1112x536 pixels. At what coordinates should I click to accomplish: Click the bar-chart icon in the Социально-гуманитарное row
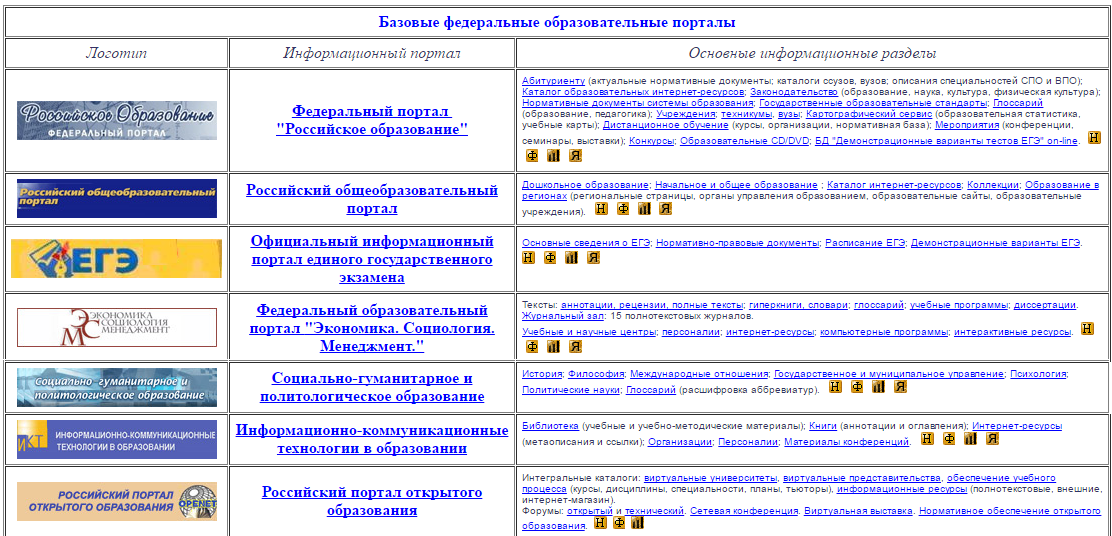pyautogui.click(x=879, y=386)
